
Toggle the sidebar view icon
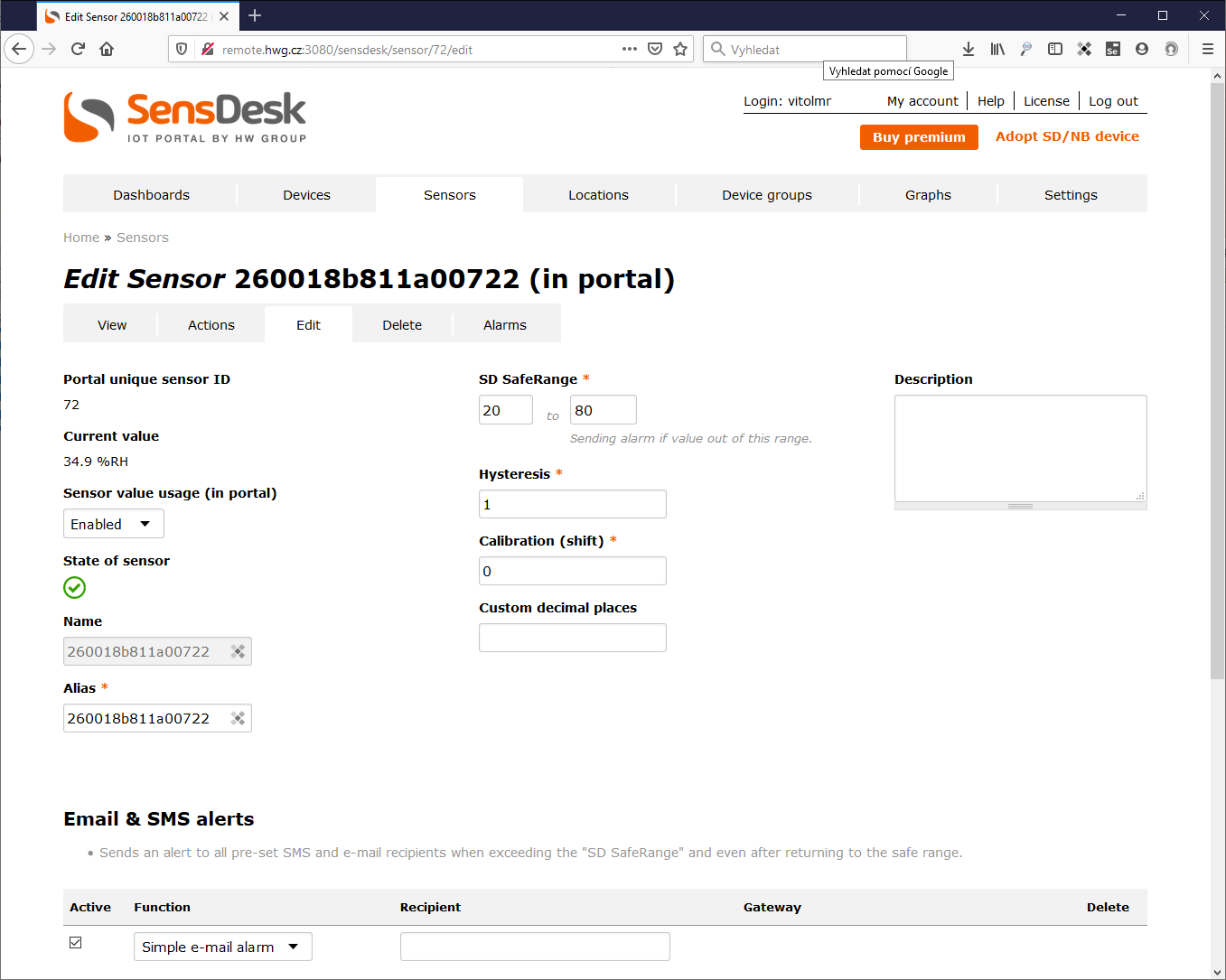pyautogui.click(x=1055, y=49)
